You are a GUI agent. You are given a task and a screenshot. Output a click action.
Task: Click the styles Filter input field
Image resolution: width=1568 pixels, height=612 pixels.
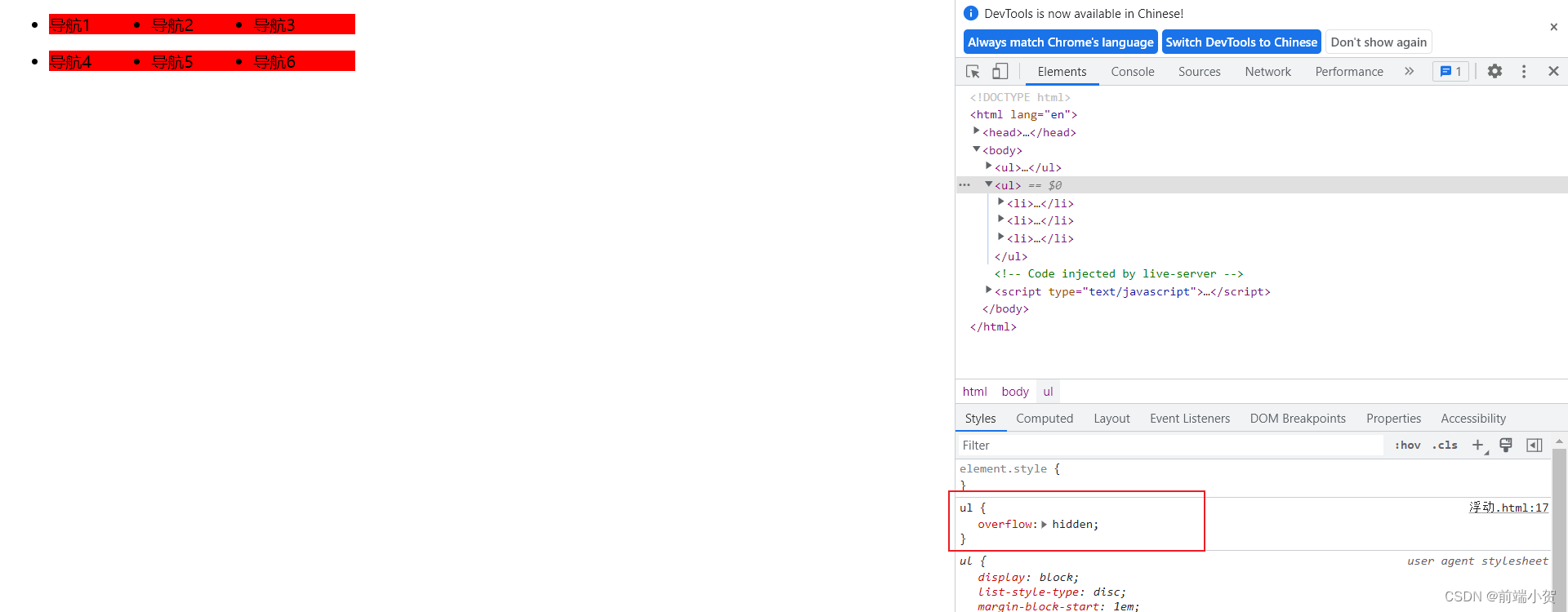(1169, 445)
